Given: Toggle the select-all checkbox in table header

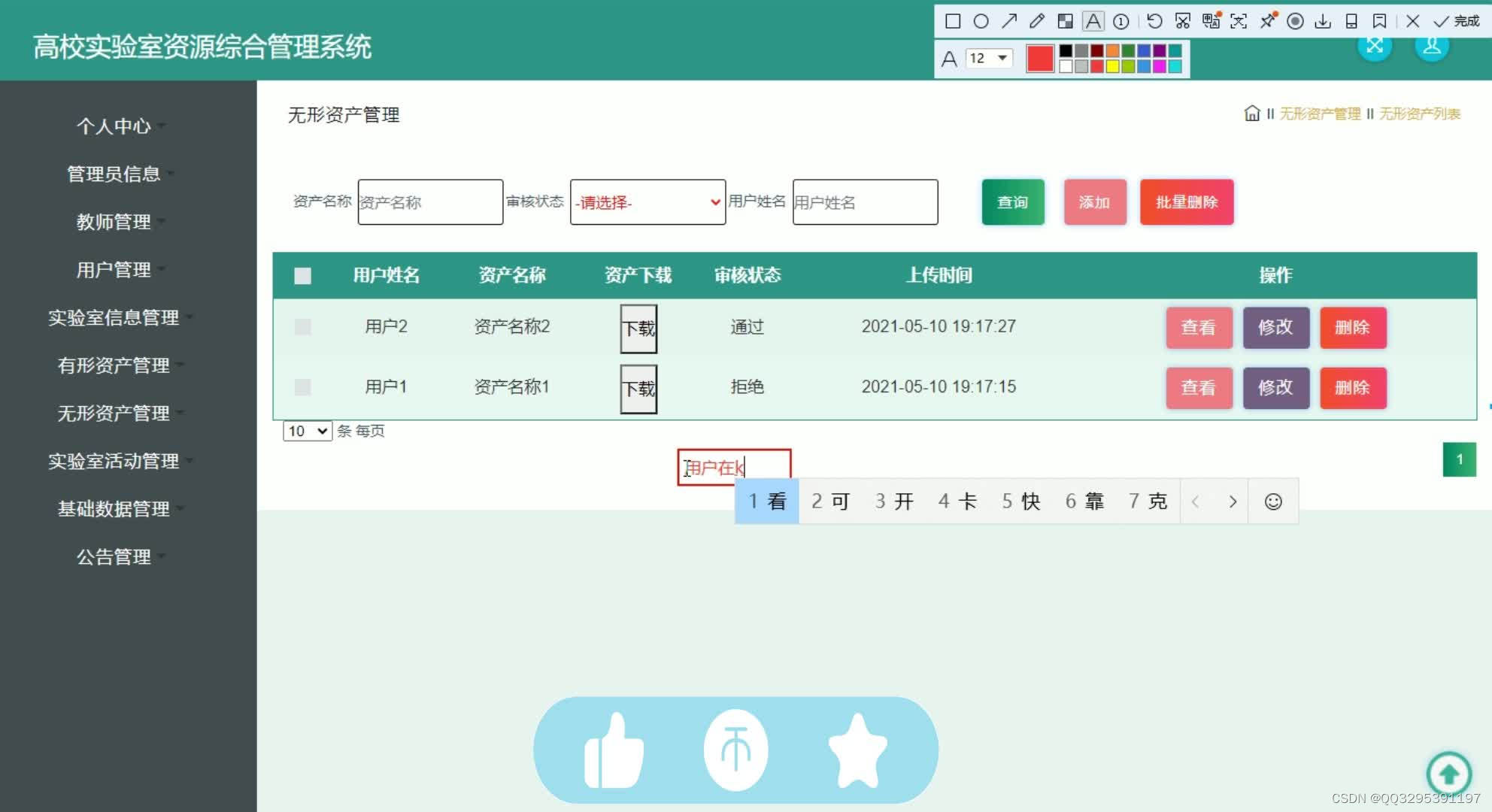Looking at the screenshot, I should pyautogui.click(x=302, y=276).
